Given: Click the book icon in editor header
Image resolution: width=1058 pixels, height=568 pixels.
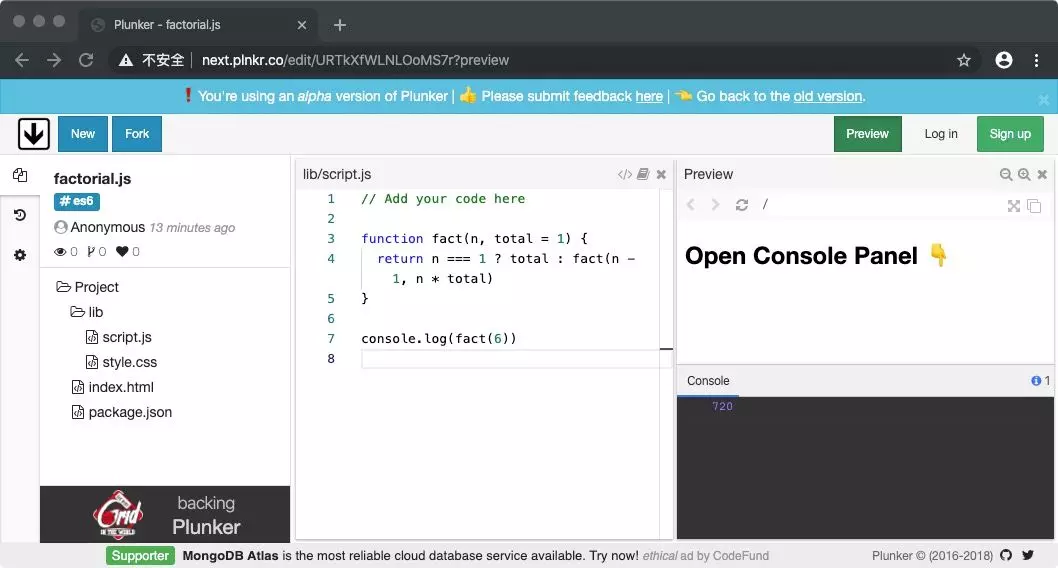Looking at the screenshot, I should tap(643, 174).
